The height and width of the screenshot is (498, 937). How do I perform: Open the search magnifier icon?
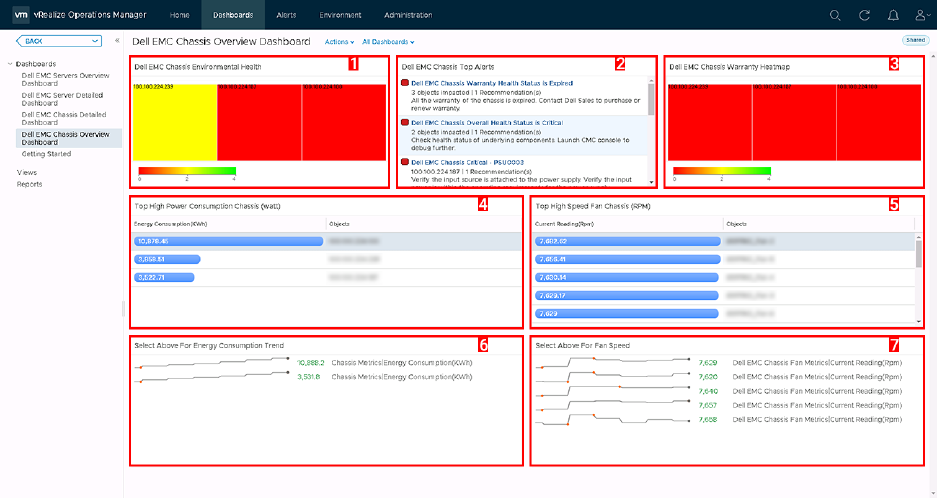coord(835,15)
